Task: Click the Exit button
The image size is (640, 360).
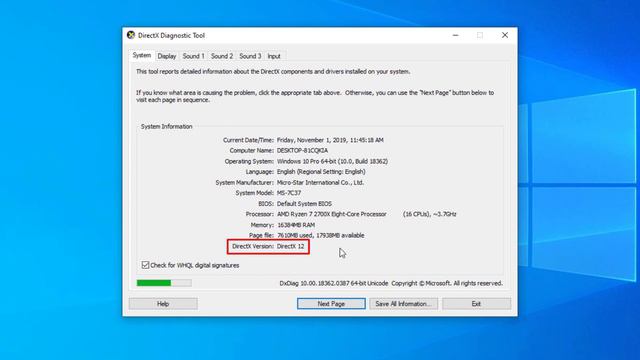Action: pyautogui.click(x=476, y=304)
